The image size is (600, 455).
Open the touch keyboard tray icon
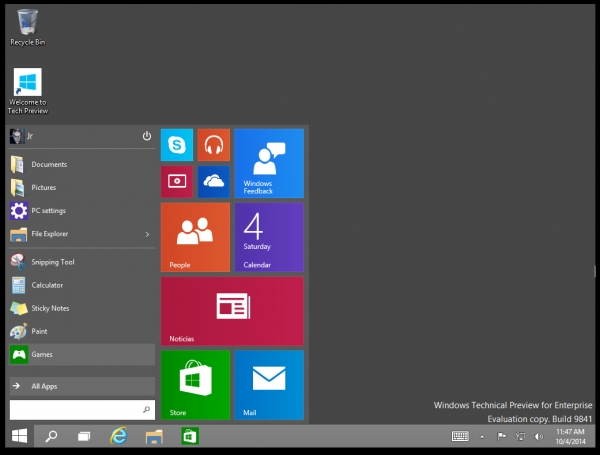coord(460,436)
